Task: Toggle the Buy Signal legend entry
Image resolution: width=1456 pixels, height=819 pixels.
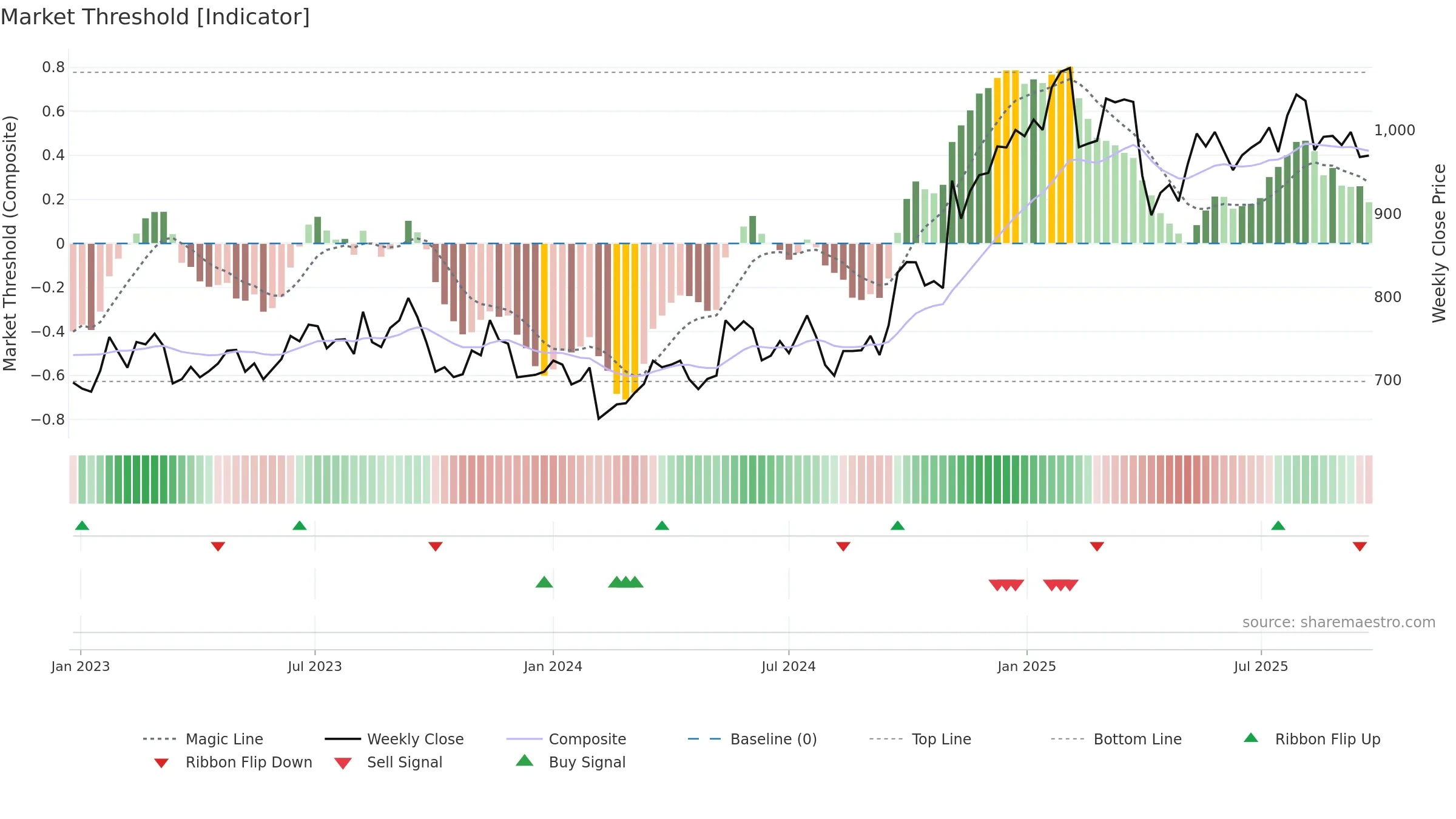Action: click(x=570, y=762)
